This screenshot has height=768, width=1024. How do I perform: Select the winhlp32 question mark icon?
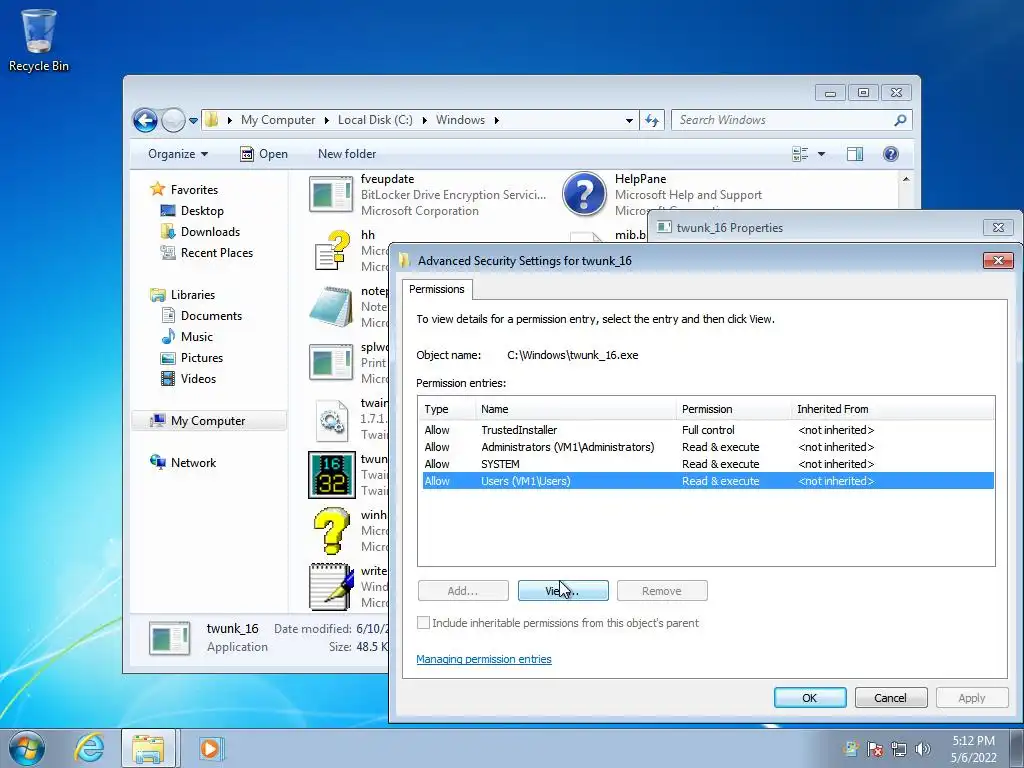click(x=331, y=531)
